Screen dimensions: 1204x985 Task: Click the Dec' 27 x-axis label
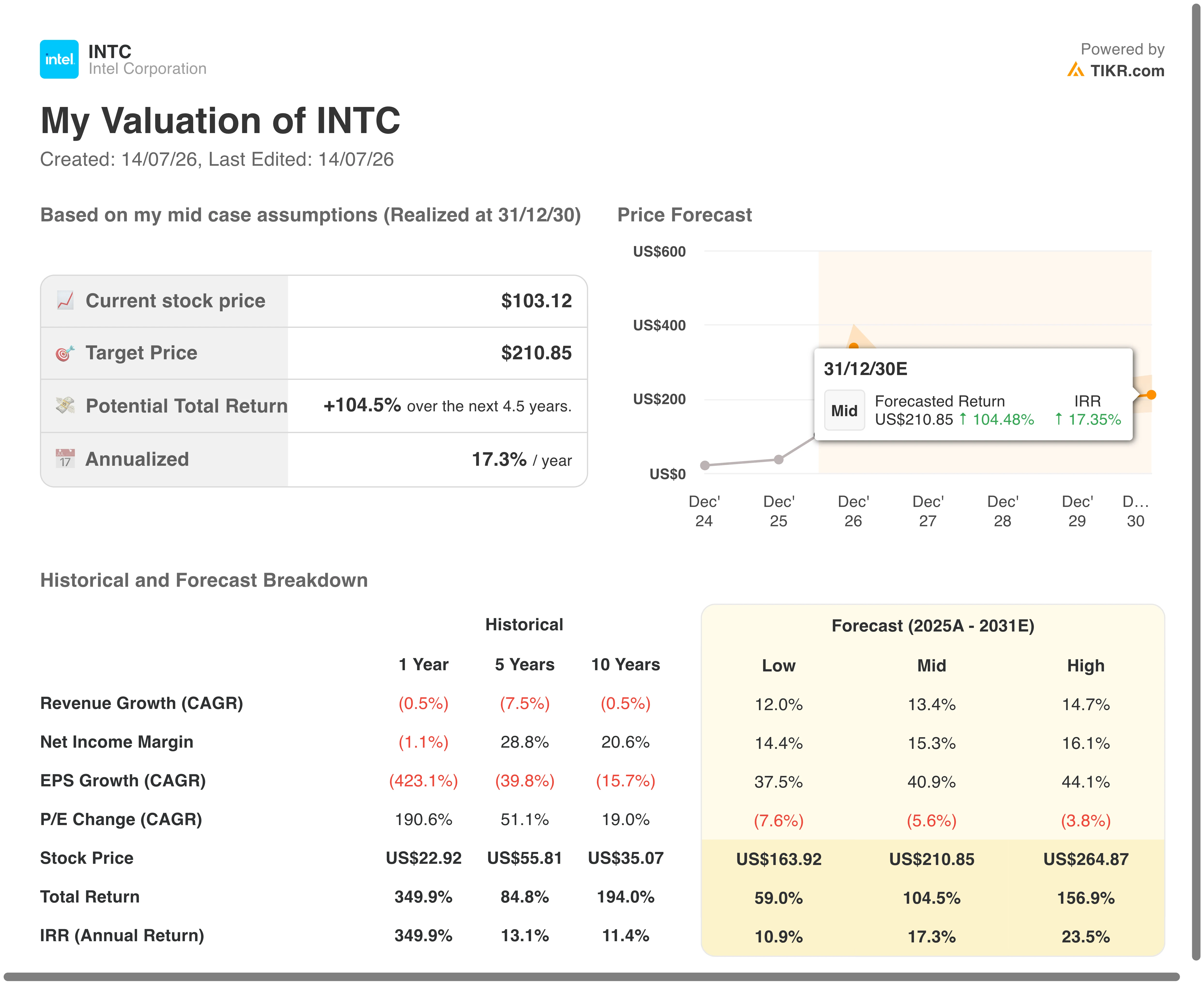[x=928, y=511]
